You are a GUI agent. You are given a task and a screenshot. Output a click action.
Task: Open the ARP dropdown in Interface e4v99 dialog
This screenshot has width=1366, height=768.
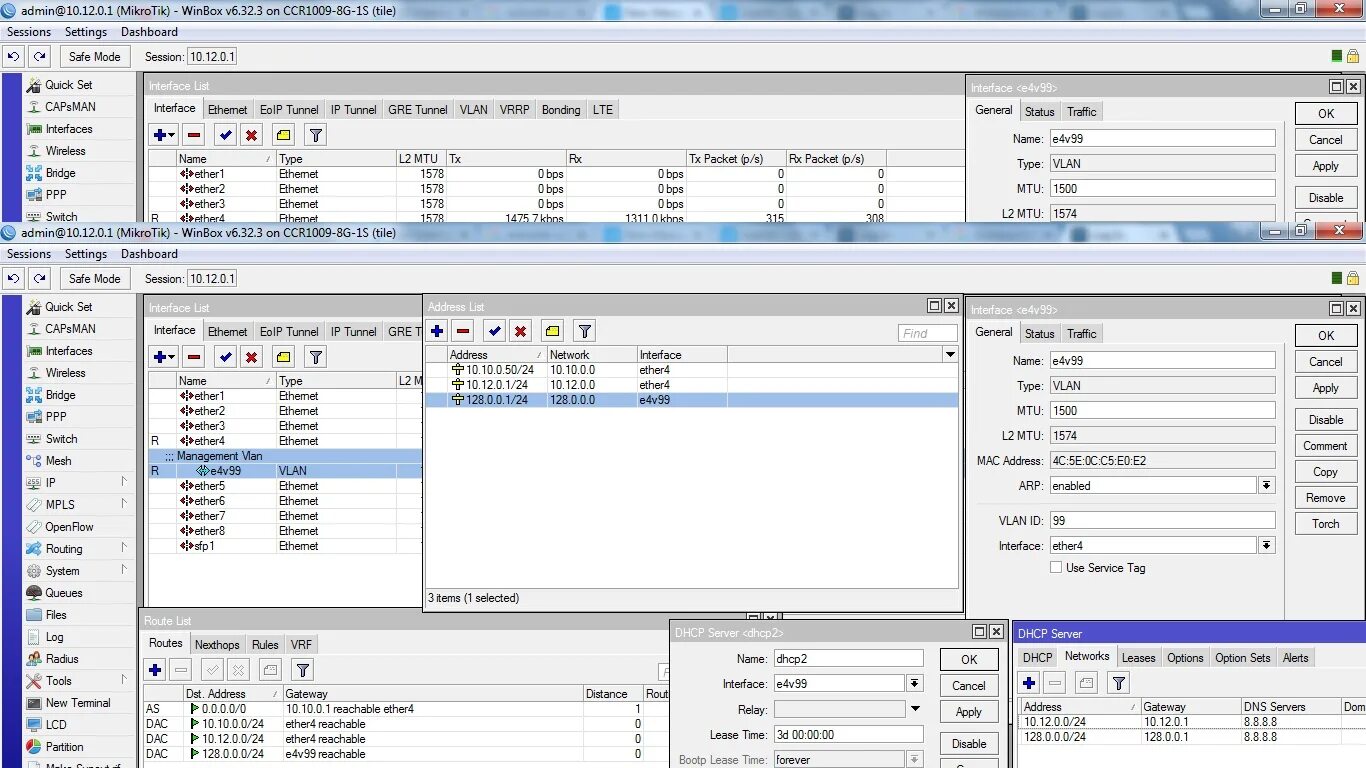(1266, 485)
